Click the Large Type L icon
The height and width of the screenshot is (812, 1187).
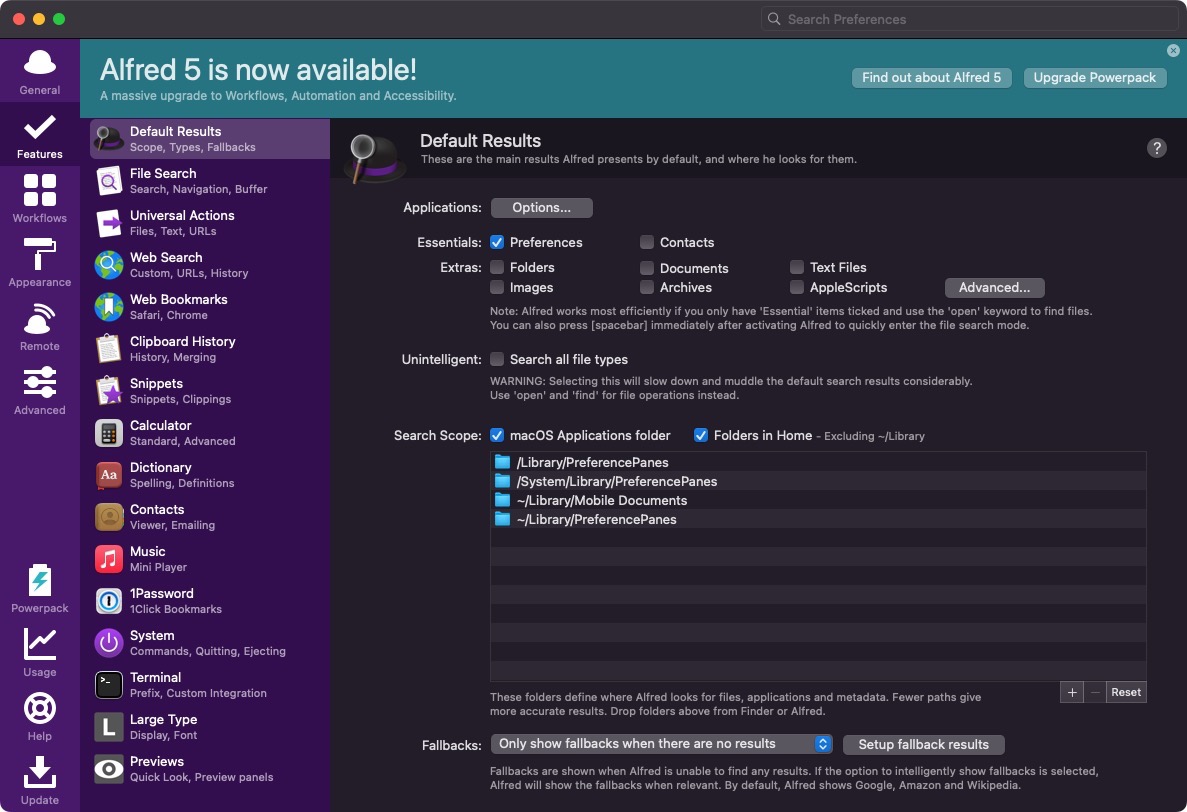pyautogui.click(x=109, y=727)
